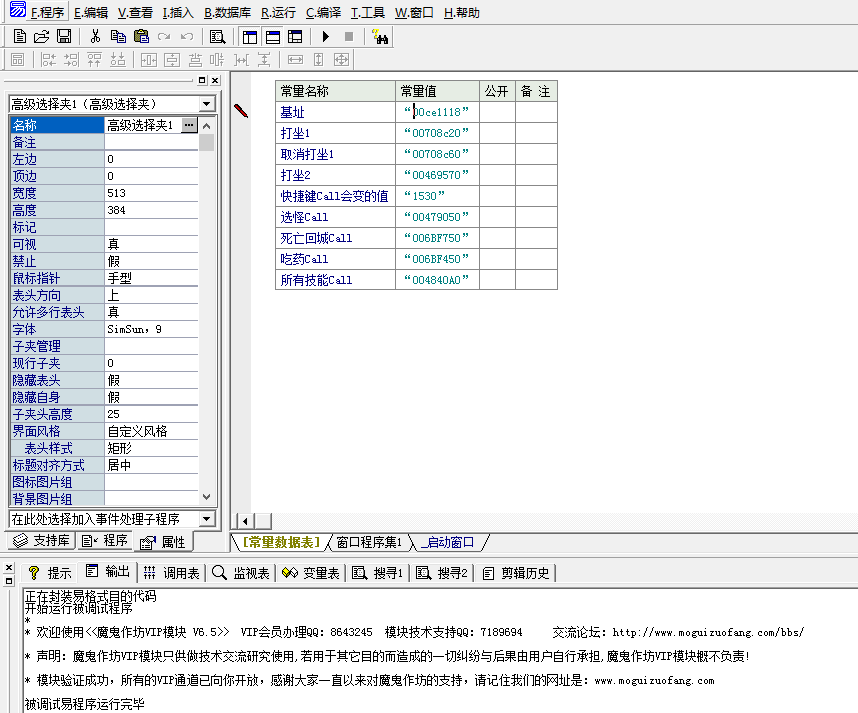Click the Cut scissors icon

(95, 37)
